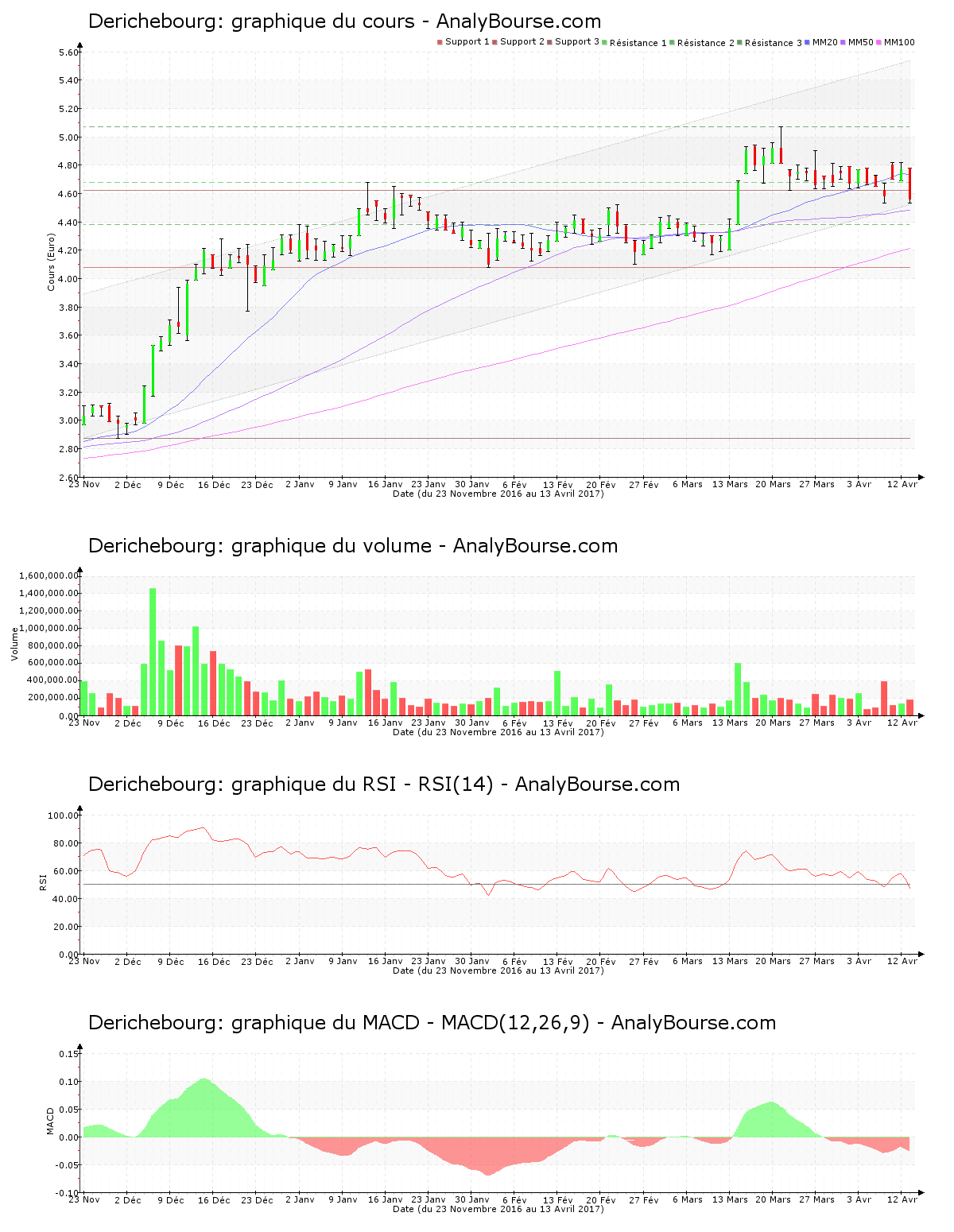Screen dimensions: 954x1232
Task: Select the 'Résistance 2' legend label
Action: [x=706, y=42]
